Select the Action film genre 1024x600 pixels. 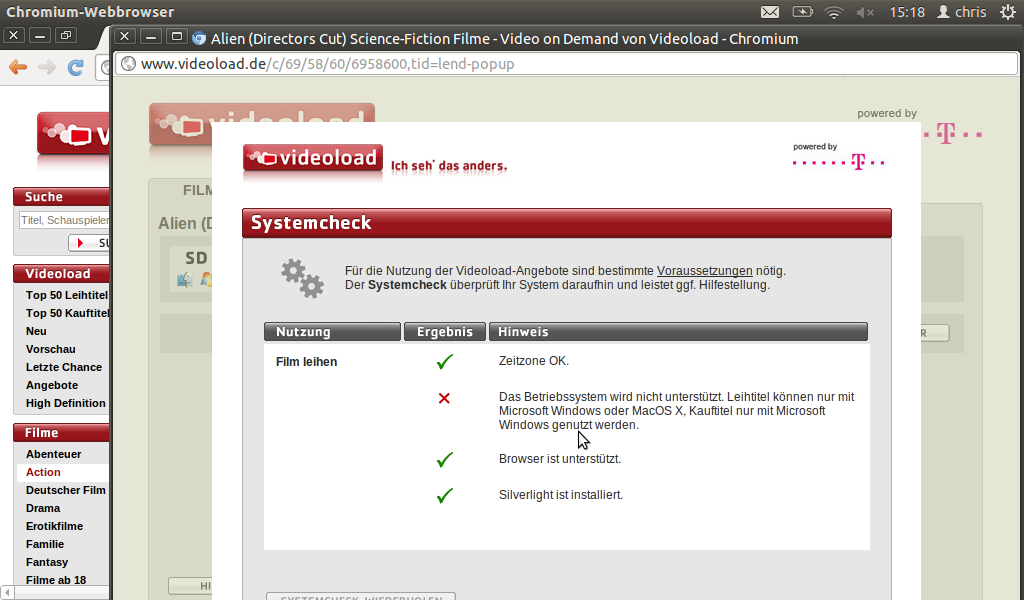pos(43,472)
